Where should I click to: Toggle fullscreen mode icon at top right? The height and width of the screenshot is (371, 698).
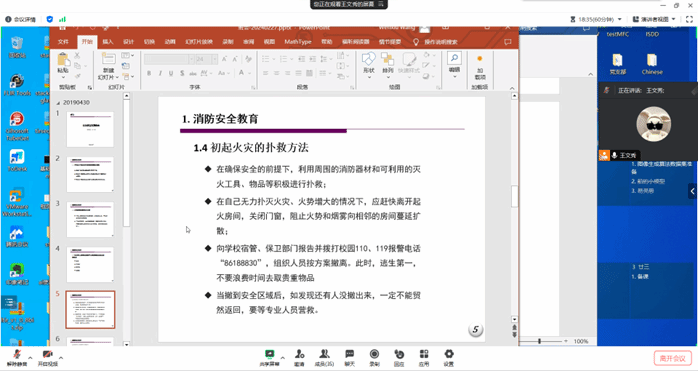point(689,19)
